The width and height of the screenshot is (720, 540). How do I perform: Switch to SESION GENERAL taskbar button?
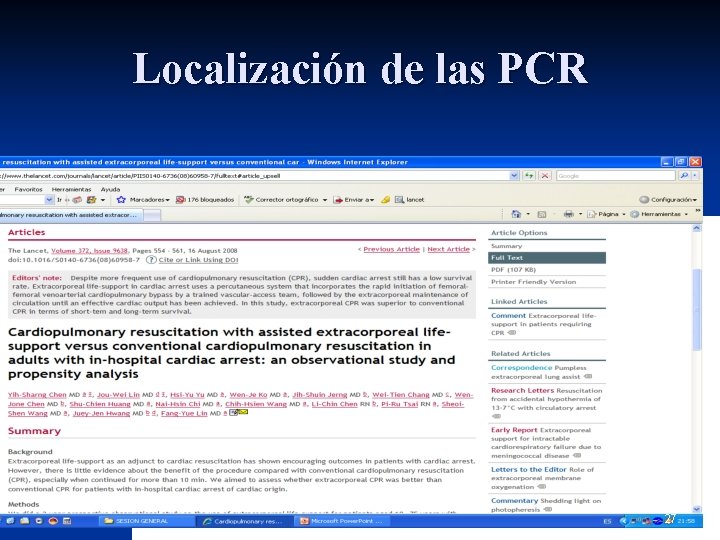point(147,521)
